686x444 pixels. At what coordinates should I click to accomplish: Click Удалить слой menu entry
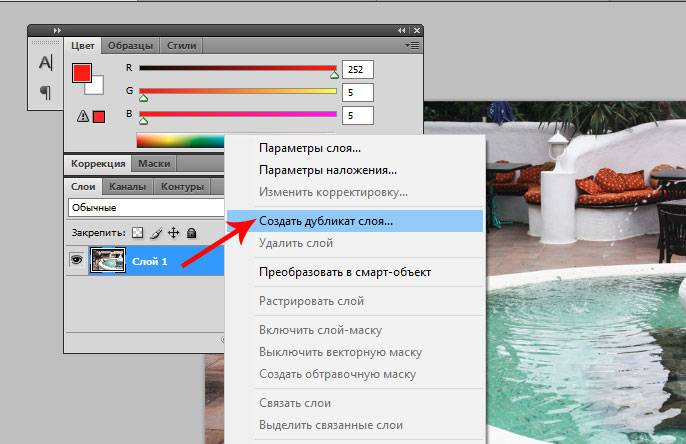click(x=296, y=243)
